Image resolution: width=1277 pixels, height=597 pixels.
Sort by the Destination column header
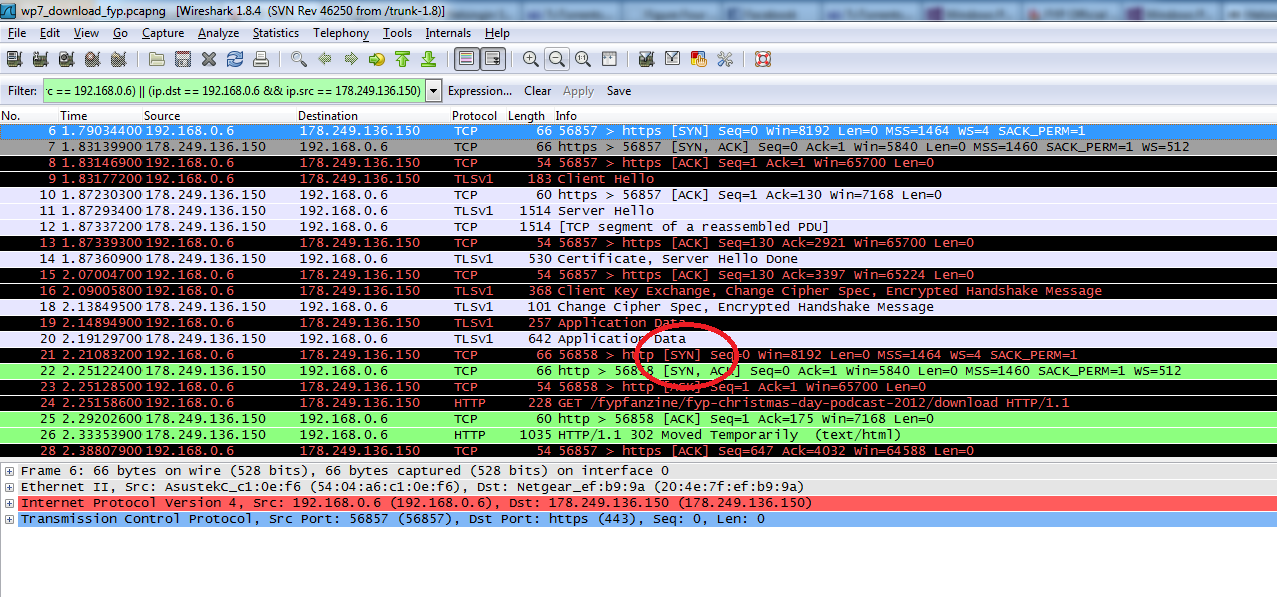[328, 116]
